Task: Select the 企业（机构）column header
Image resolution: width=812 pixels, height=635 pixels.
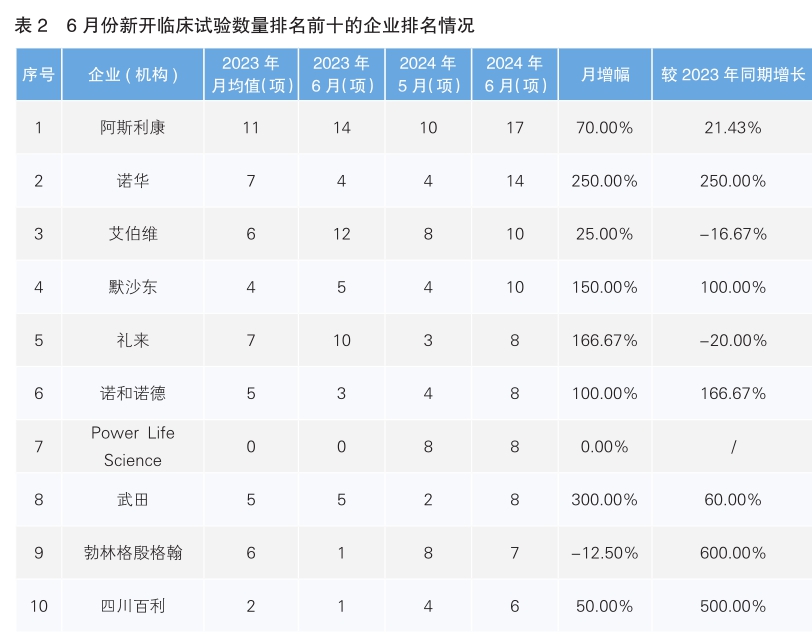Action: coord(132,74)
